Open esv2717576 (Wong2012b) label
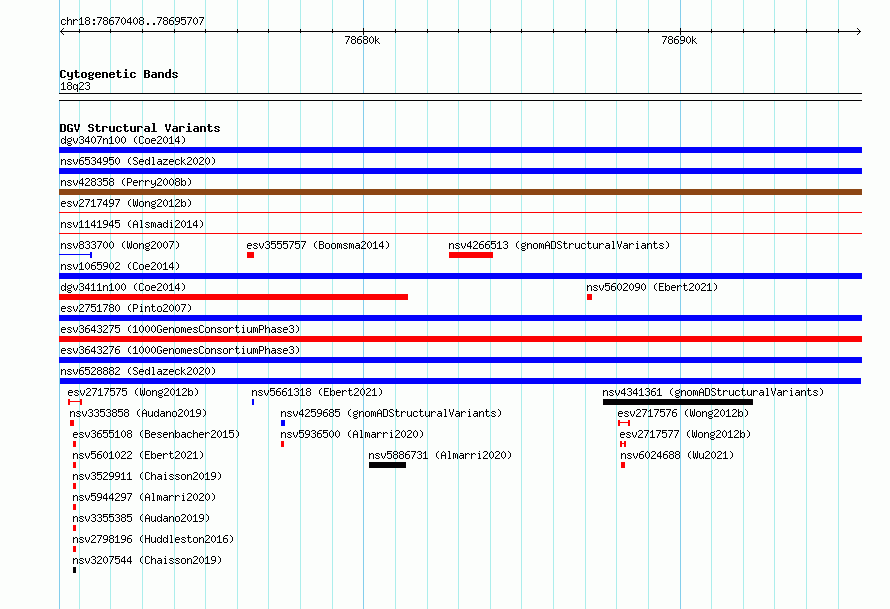 click(683, 413)
